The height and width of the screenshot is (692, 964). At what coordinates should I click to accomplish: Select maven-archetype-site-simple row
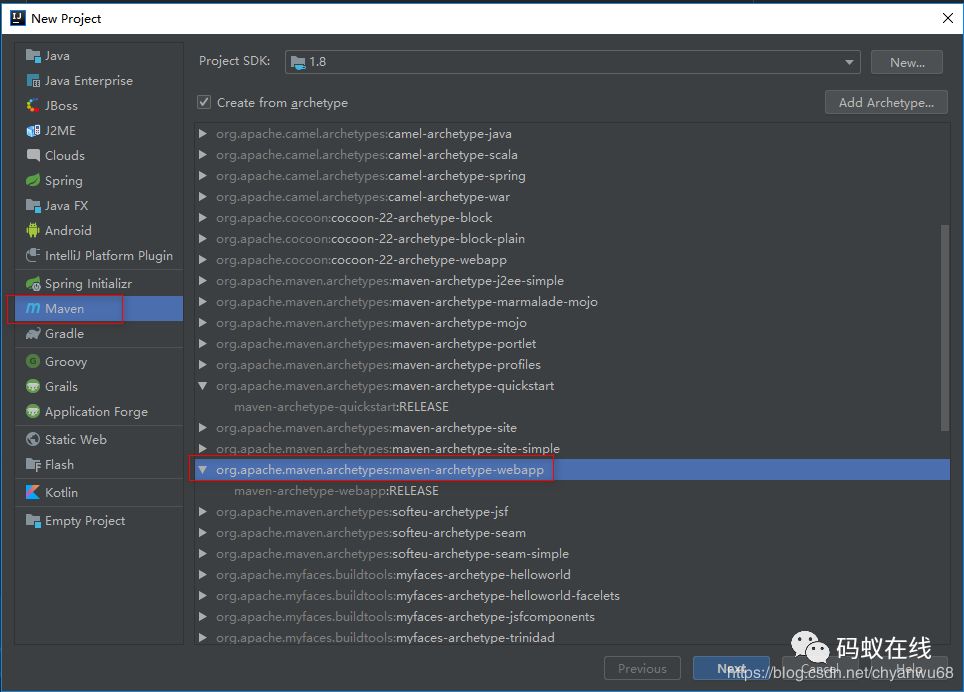pyautogui.click(x=572, y=449)
